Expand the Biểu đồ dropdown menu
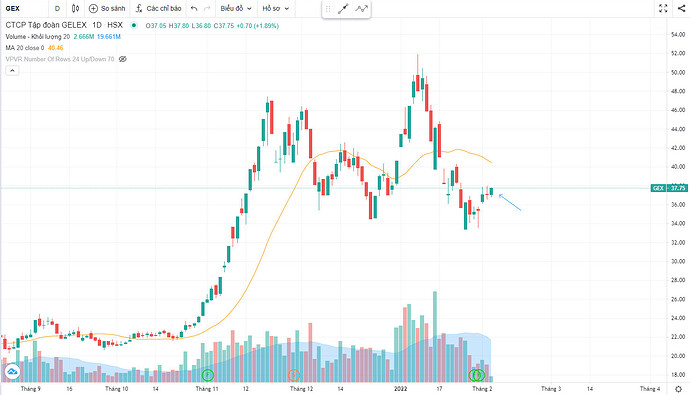The image size is (690, 395). 236,8
